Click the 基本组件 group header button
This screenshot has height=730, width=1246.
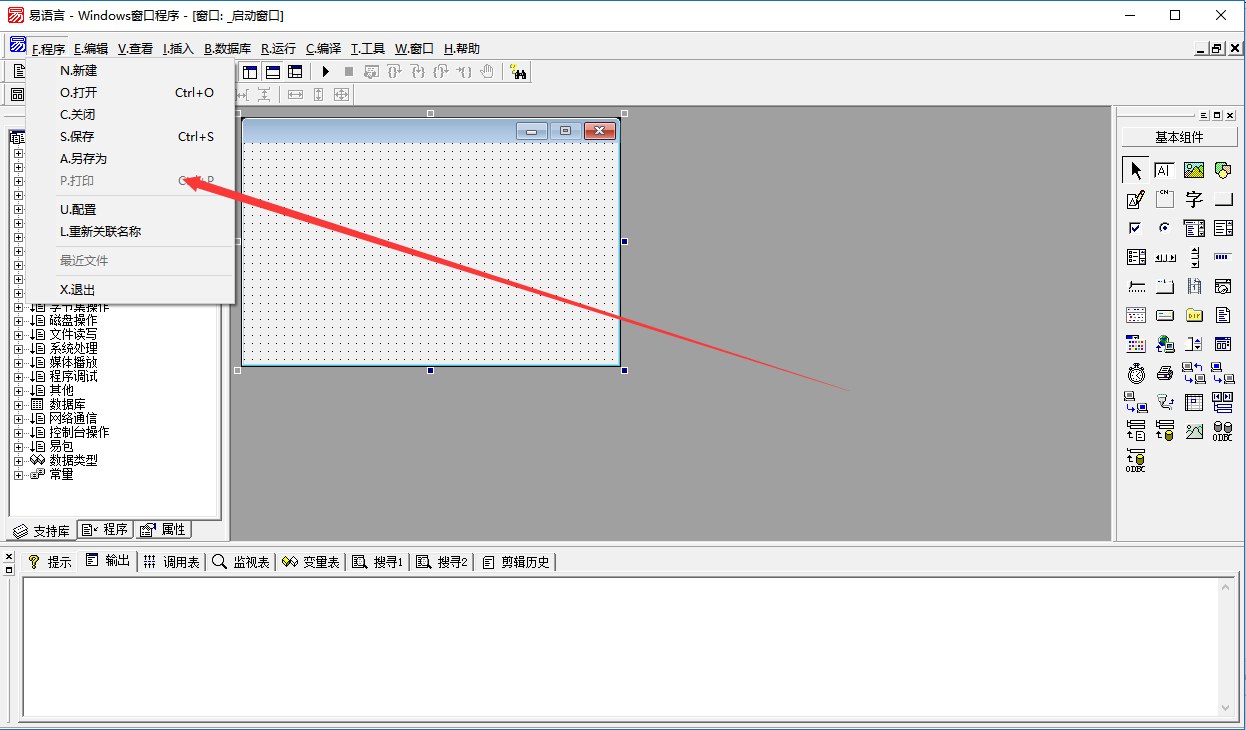click(1179, 137)
